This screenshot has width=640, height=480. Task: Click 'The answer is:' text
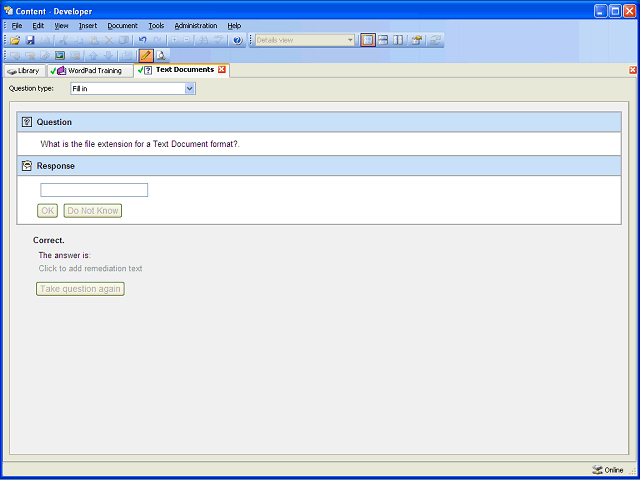point(64,255)
